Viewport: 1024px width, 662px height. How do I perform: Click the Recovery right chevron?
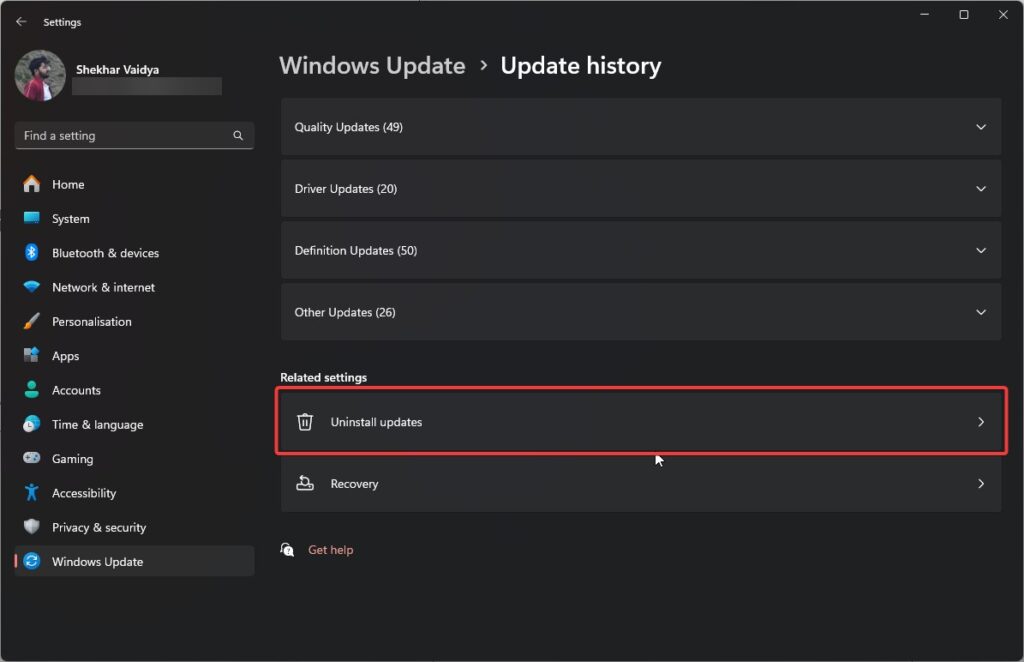pos(981,483)
